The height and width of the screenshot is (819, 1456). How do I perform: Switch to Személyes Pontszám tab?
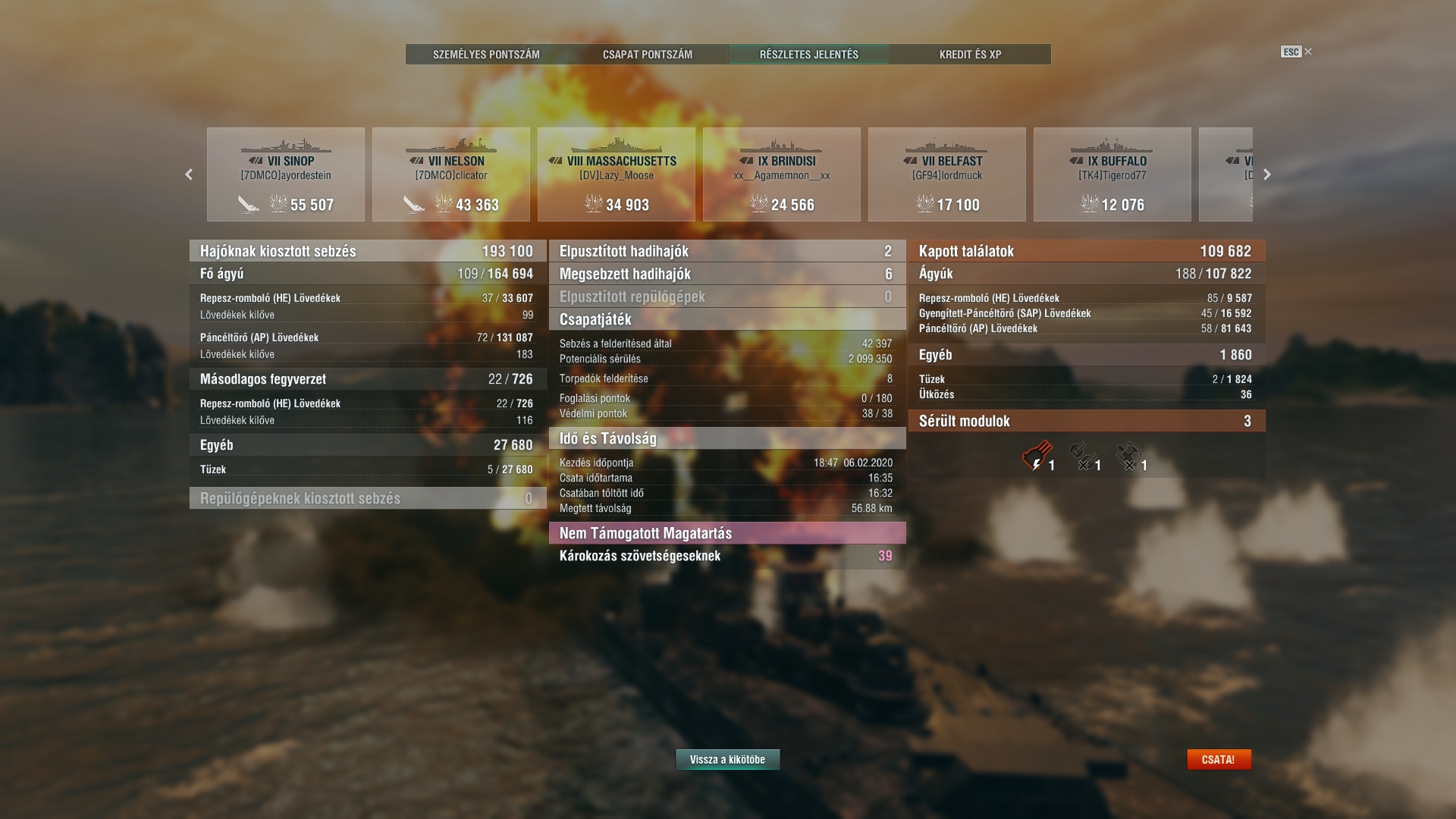click(x=486, y=55)
